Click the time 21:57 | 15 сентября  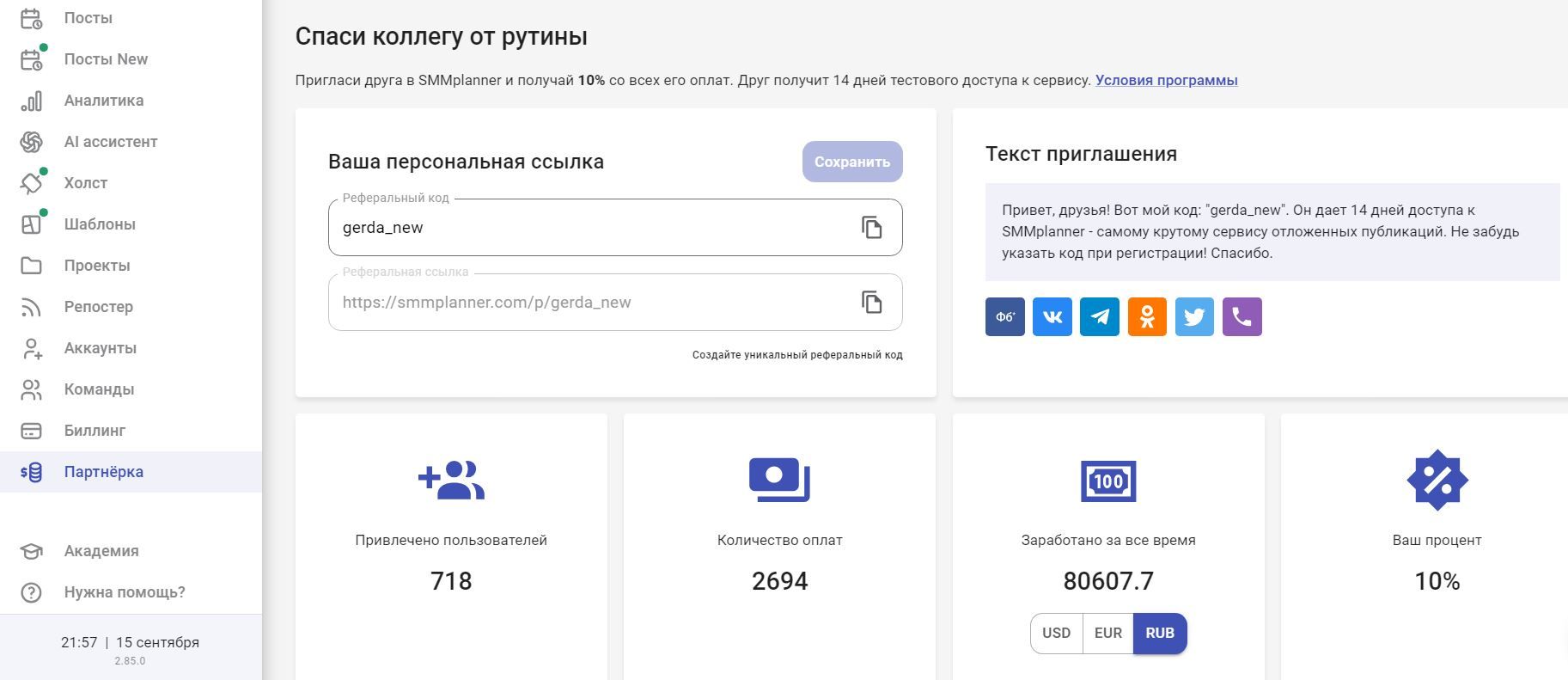coord(130,642)
